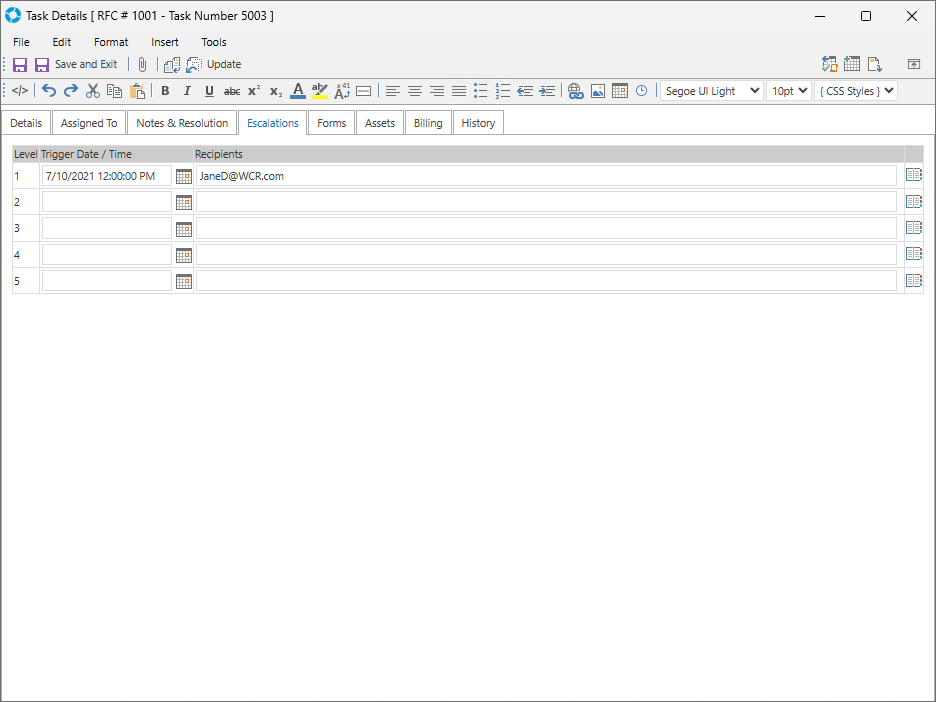Viewport: 936px width, 702px height.
Task: Click the HTML source code view icon
Action: coord(20,91)
